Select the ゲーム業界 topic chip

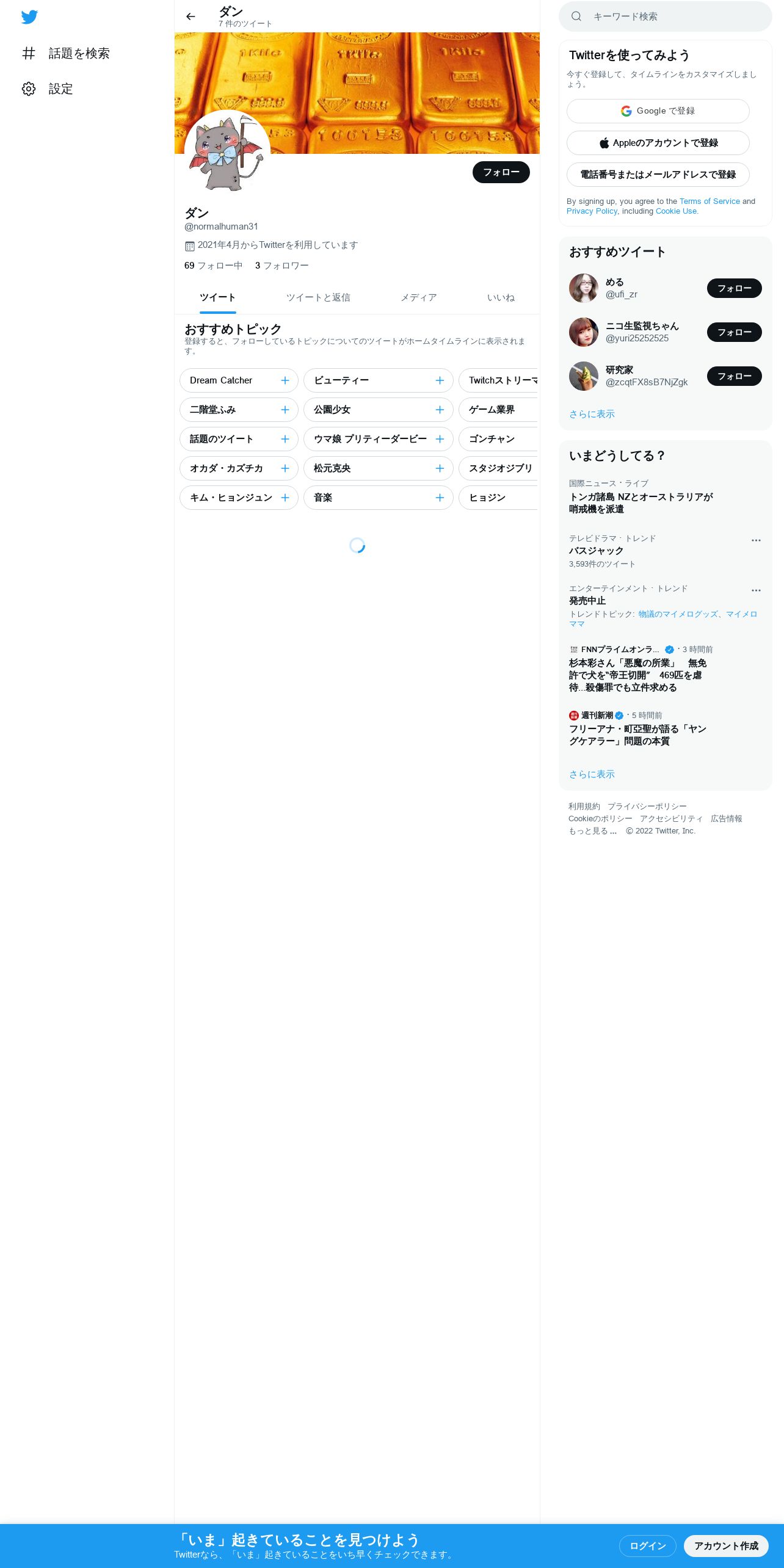click(x=498, y=410)
